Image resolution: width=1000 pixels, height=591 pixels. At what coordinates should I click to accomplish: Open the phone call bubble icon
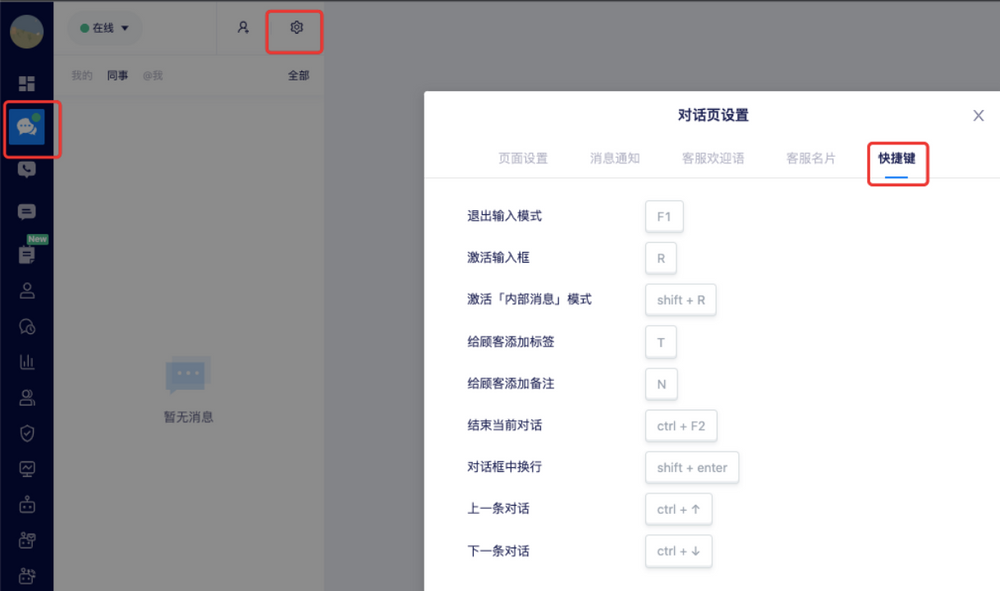click(27, 170)
